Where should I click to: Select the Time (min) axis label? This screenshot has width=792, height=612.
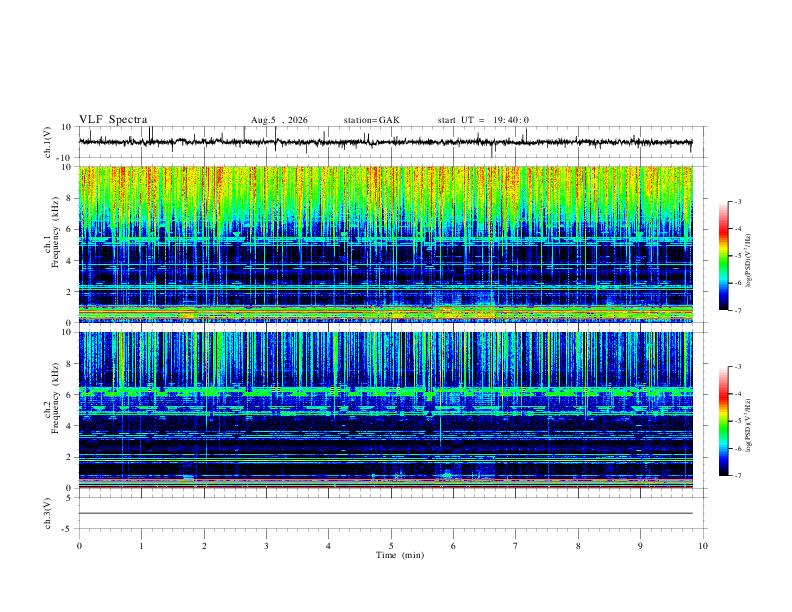tap(400, 555)
